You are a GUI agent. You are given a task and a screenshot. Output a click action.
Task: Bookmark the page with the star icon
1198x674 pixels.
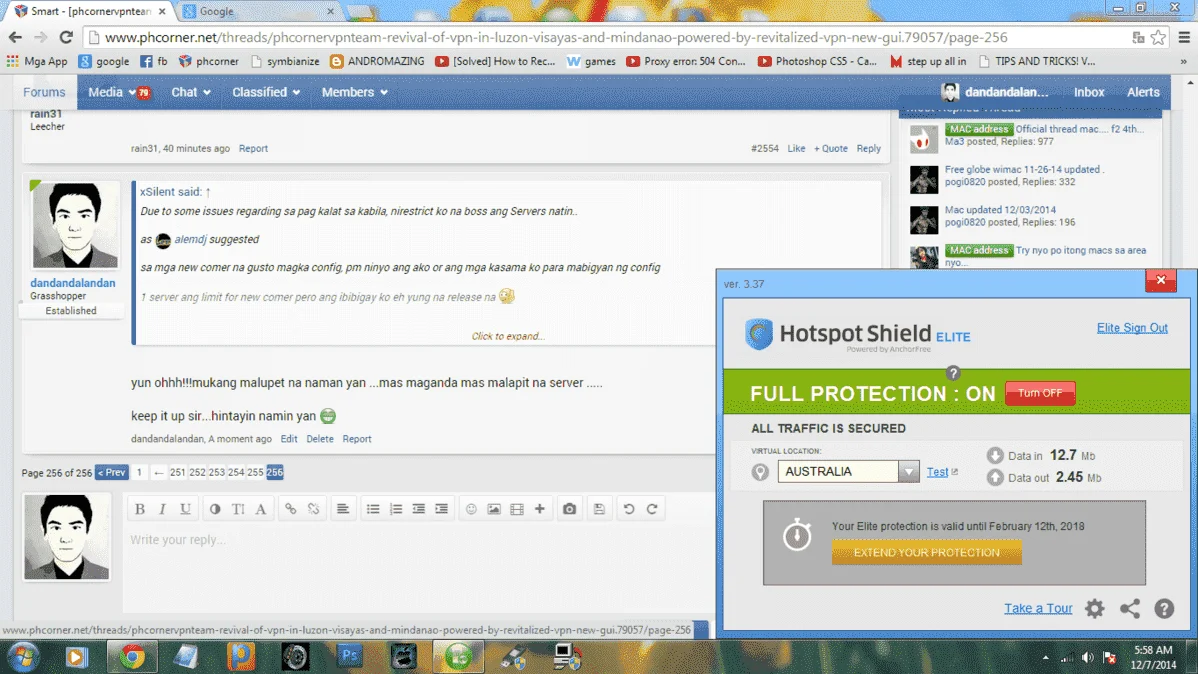[x=1159, y=37]
